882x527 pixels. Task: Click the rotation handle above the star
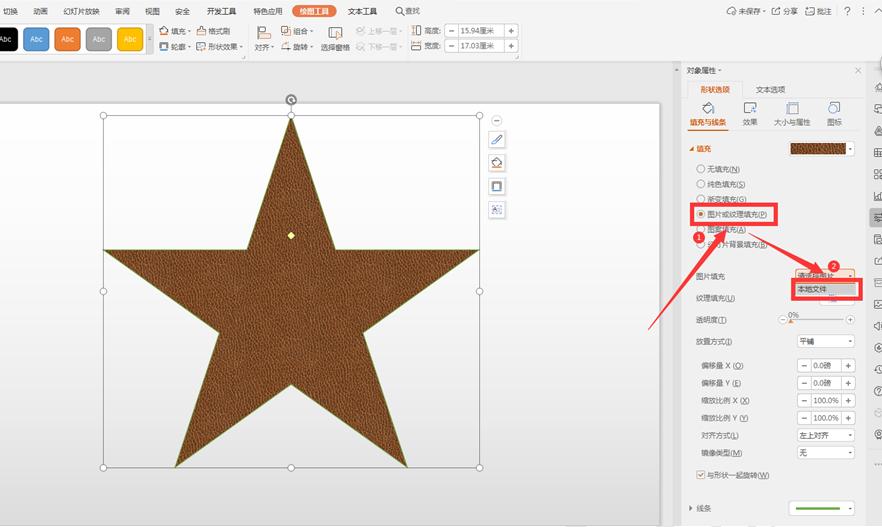coord(291,99)
